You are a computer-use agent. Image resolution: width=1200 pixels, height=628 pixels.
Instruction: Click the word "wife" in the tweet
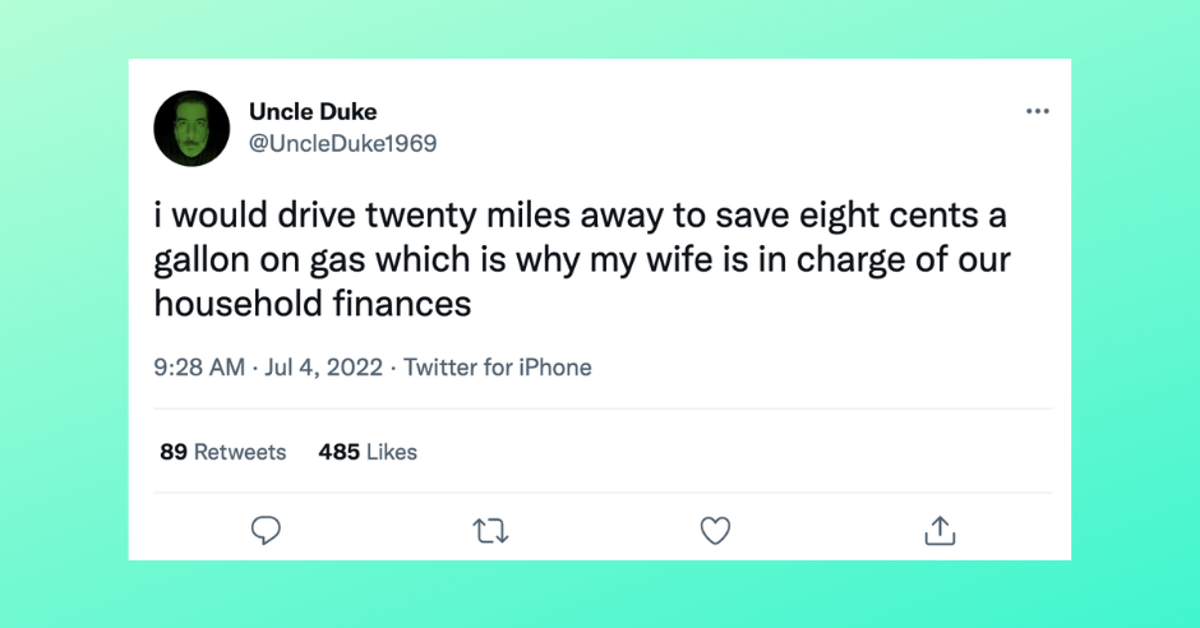tap(733, 258)
